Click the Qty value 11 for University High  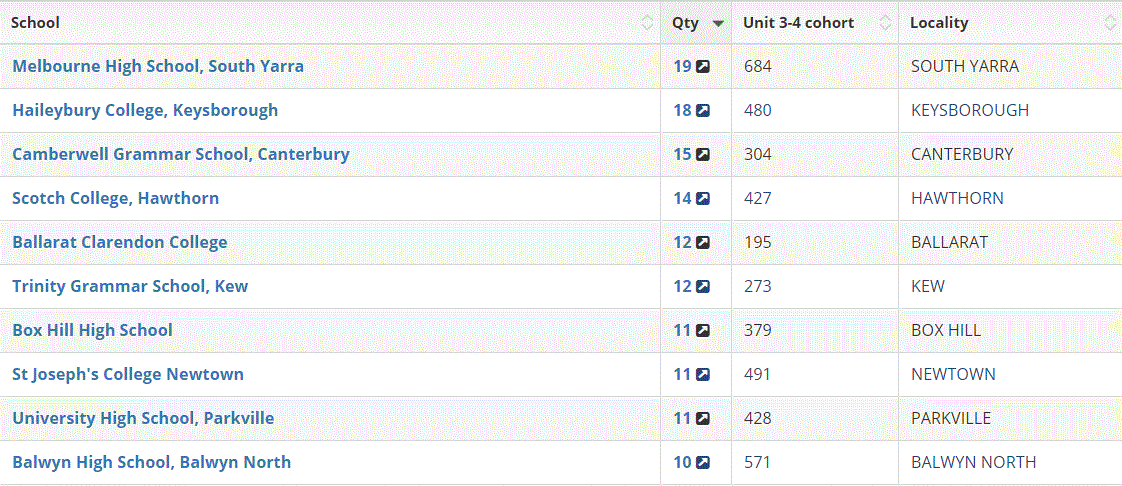[682, 418]
